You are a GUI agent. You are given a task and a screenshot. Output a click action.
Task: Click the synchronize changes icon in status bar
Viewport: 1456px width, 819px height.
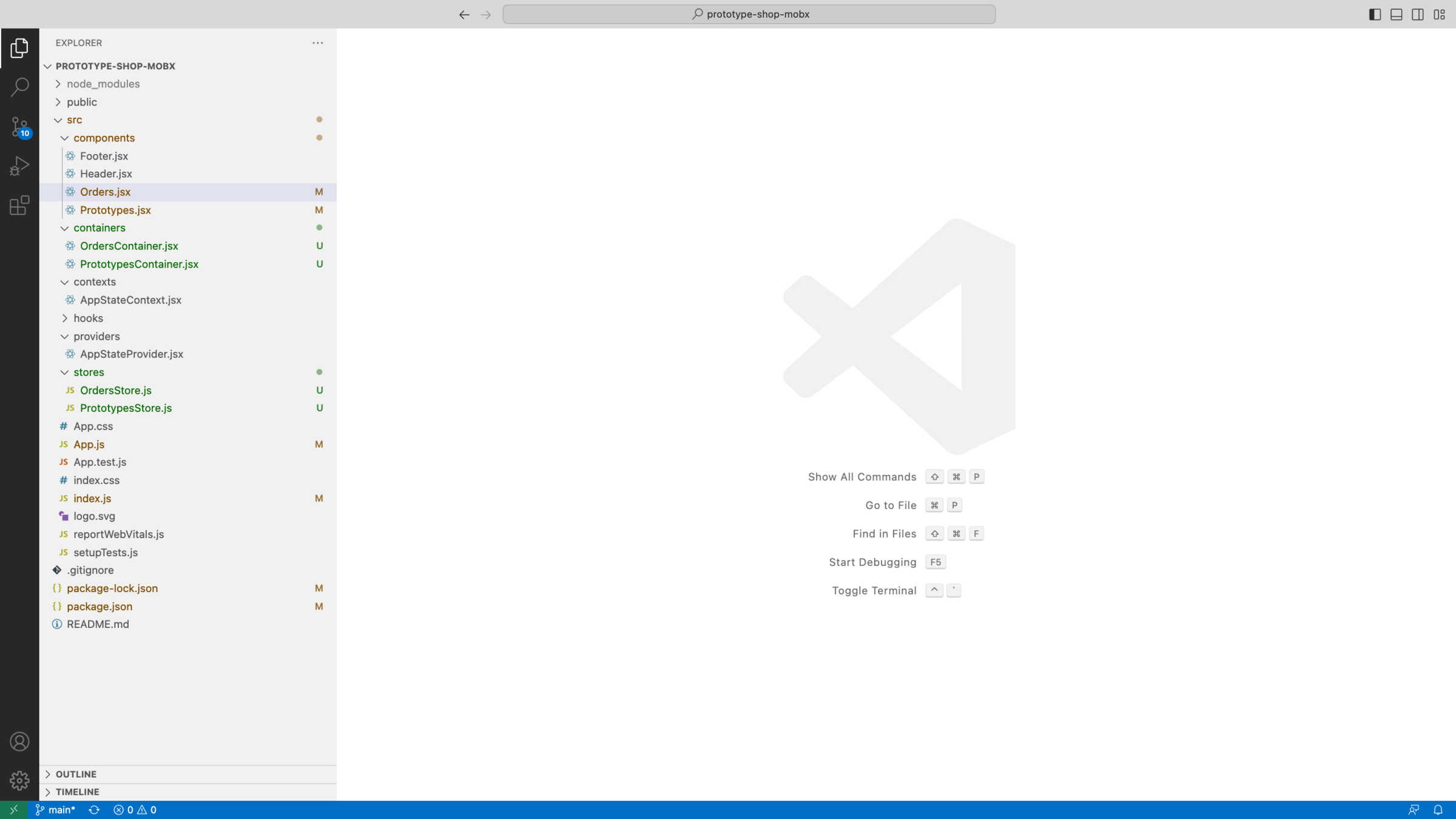[94, 810]
